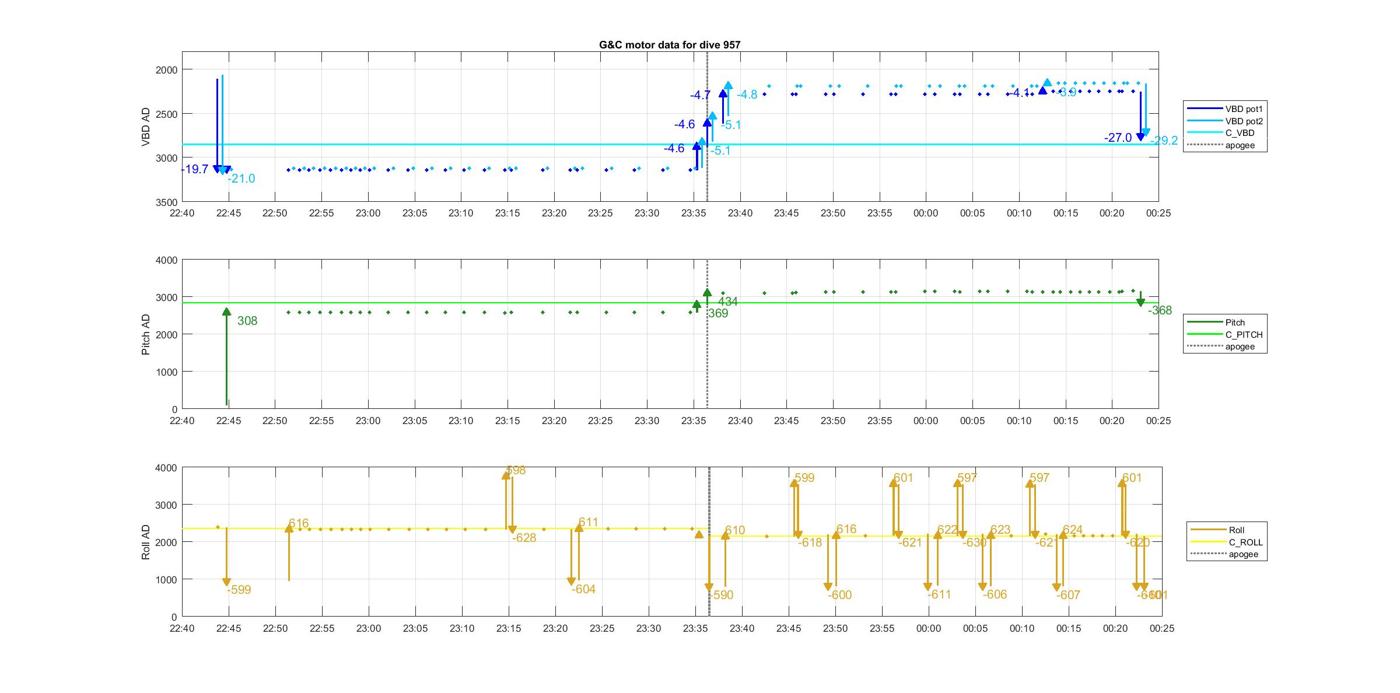The image size is (1400, 693).
Task: Click the "3500" tick on VBD AD axis
Action: (164, 203)
